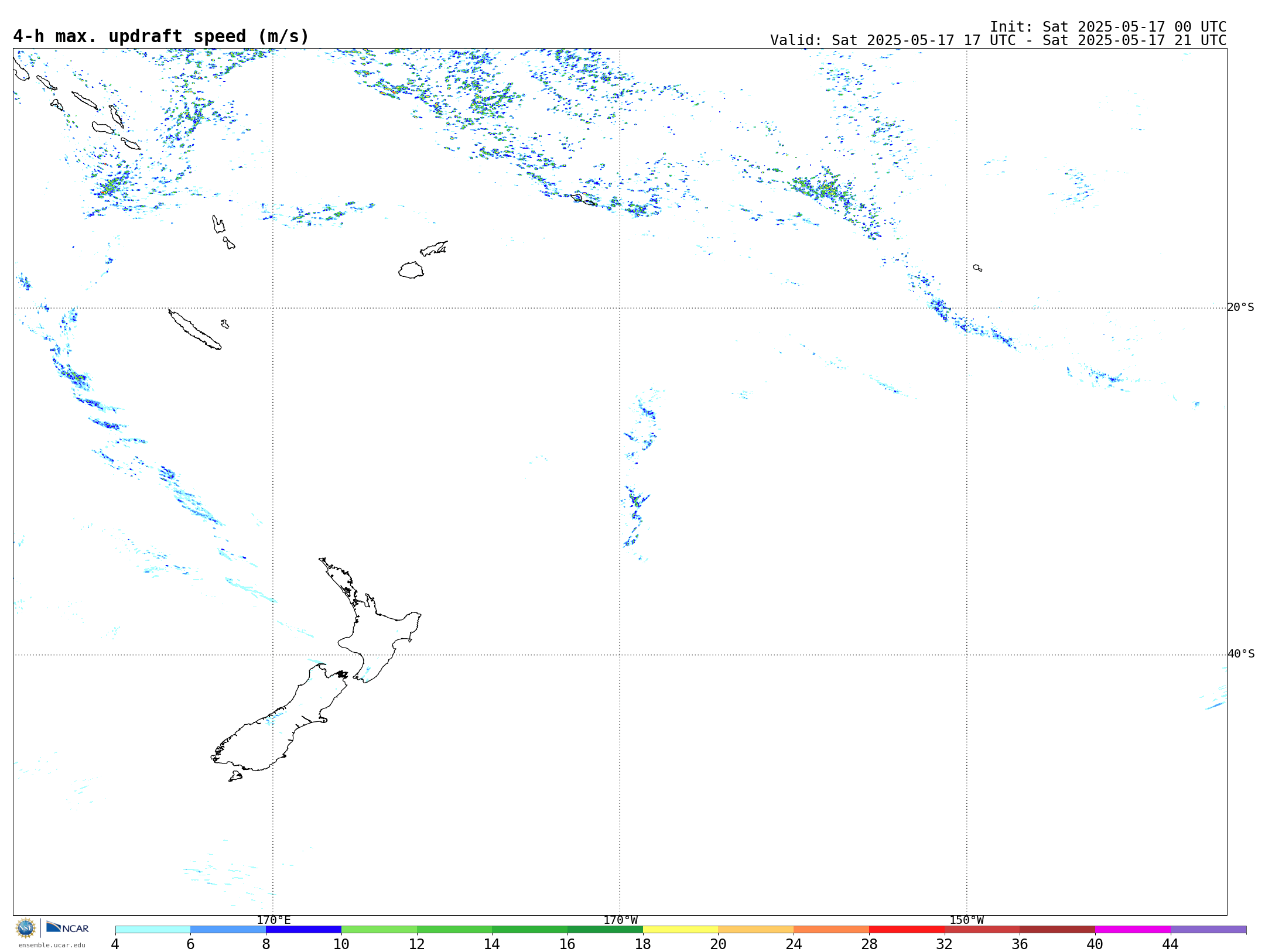
Task: Click the 'Init: Sat 2025-05-17 00 UTC' text
Action: point(1108,27)
